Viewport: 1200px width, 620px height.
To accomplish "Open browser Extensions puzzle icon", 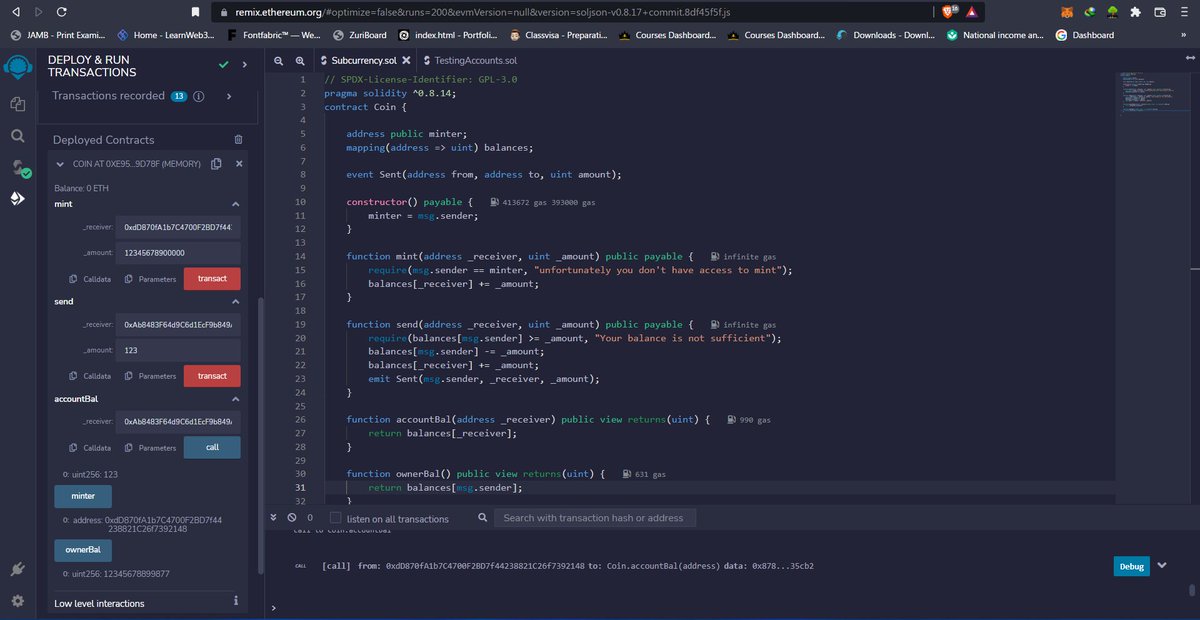I will pos(1135,12).
